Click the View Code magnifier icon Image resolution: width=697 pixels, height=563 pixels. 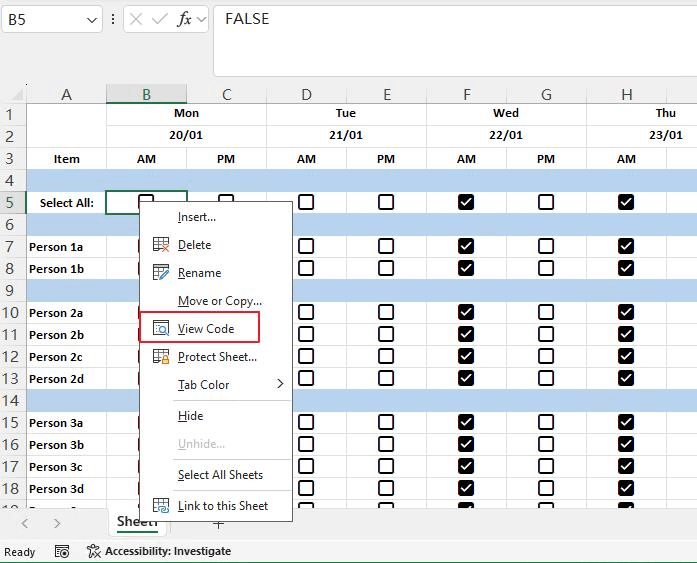[161, 328]
